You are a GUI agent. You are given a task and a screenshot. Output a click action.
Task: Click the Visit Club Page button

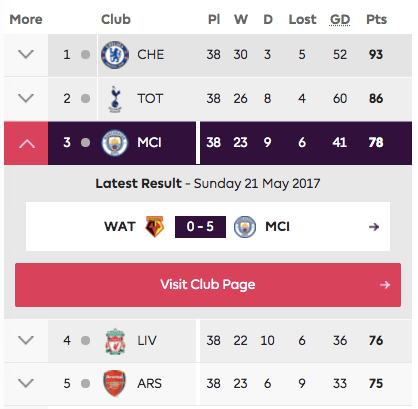208,285
